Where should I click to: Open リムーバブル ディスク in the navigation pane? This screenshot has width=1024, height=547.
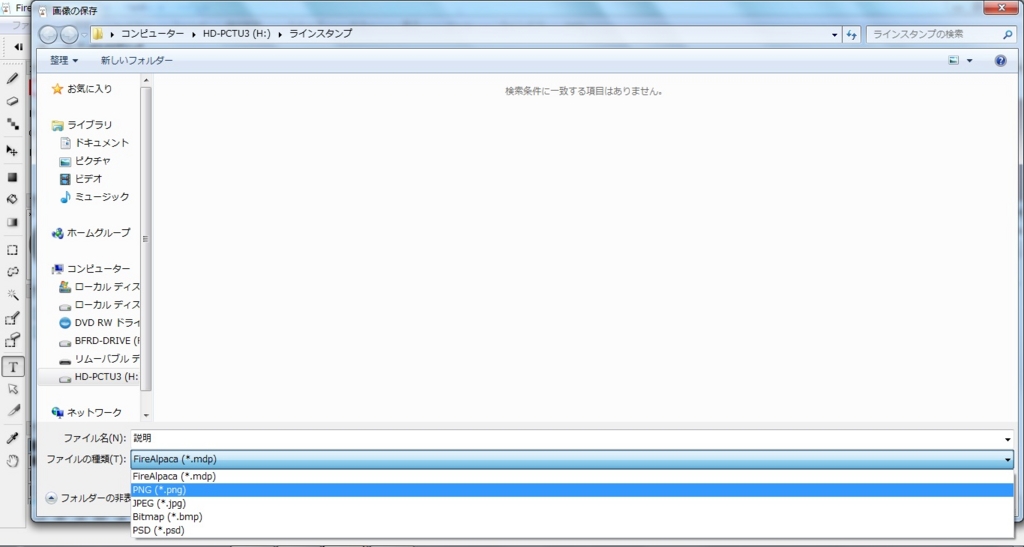[99, 359]
